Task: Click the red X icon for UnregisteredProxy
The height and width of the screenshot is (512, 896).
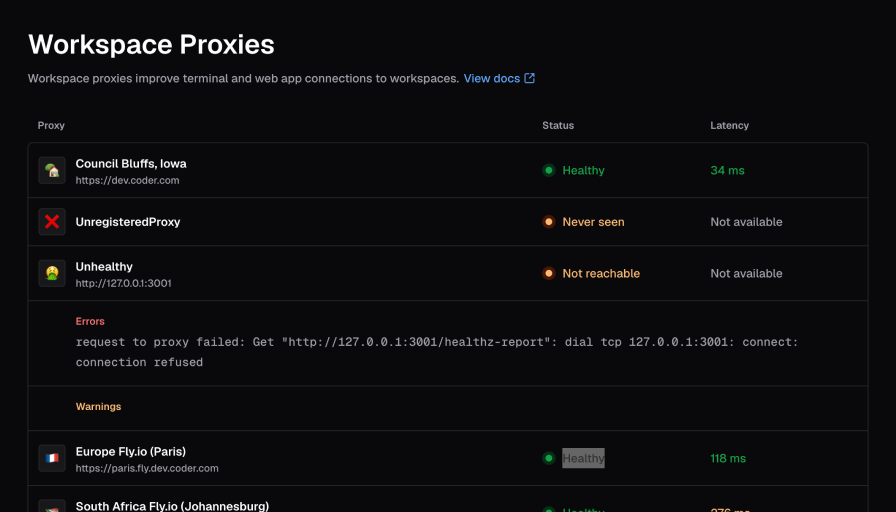Action: (x=52, y=222)
